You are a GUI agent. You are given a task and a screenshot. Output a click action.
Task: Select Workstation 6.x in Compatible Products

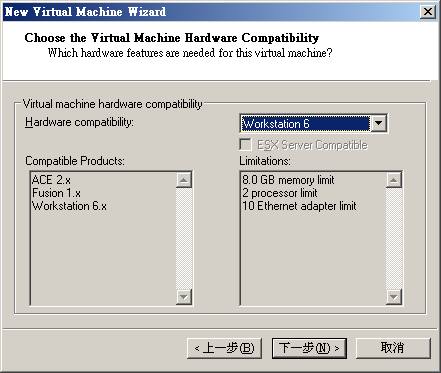(69, 206)
